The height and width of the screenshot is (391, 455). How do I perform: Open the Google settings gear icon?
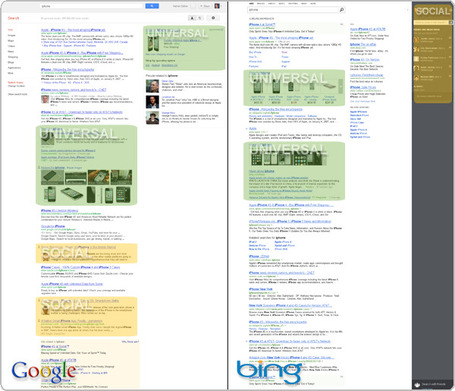coord(213,18)
